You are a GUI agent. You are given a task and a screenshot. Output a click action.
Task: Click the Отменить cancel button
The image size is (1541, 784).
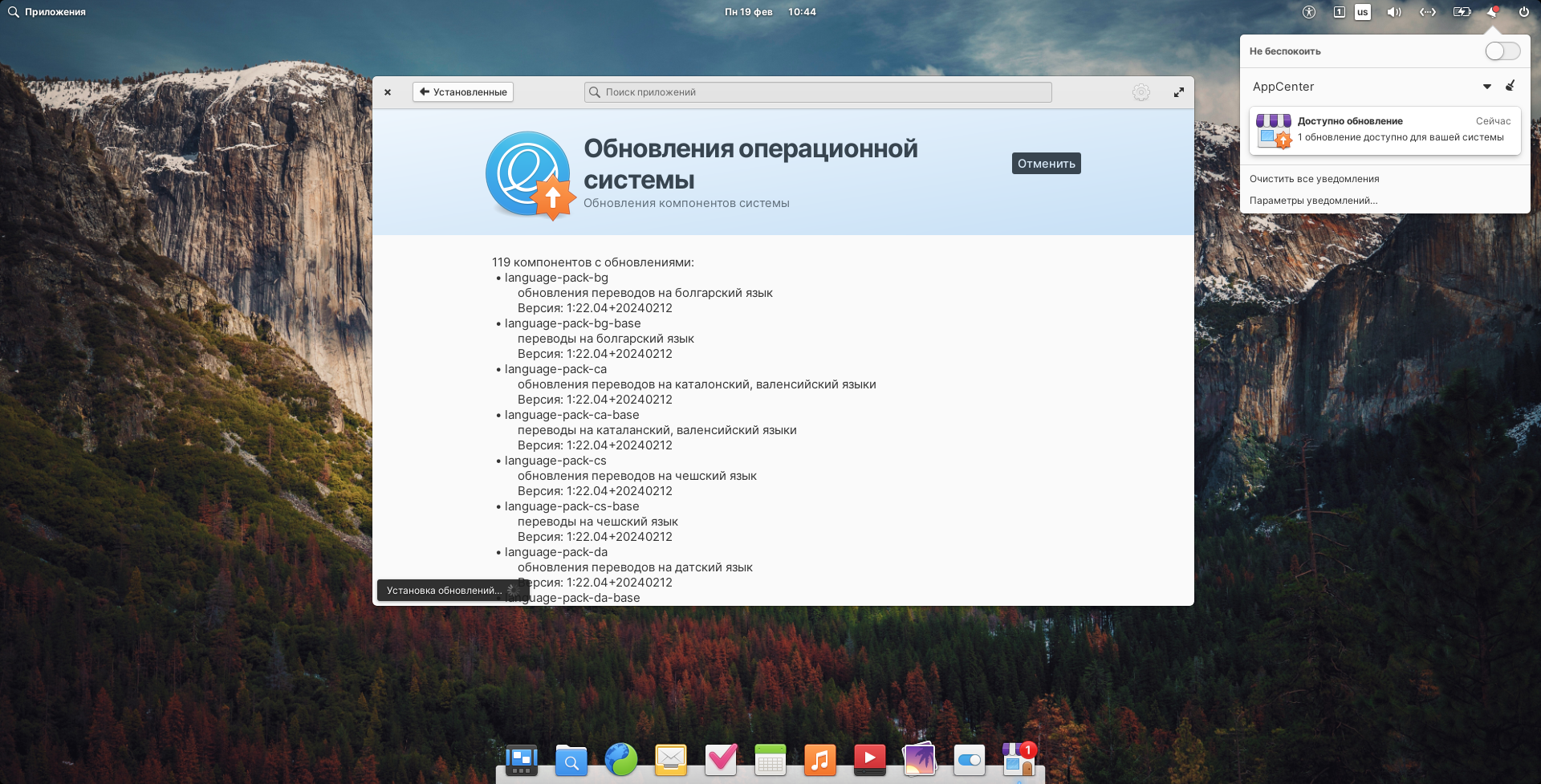1046,164
